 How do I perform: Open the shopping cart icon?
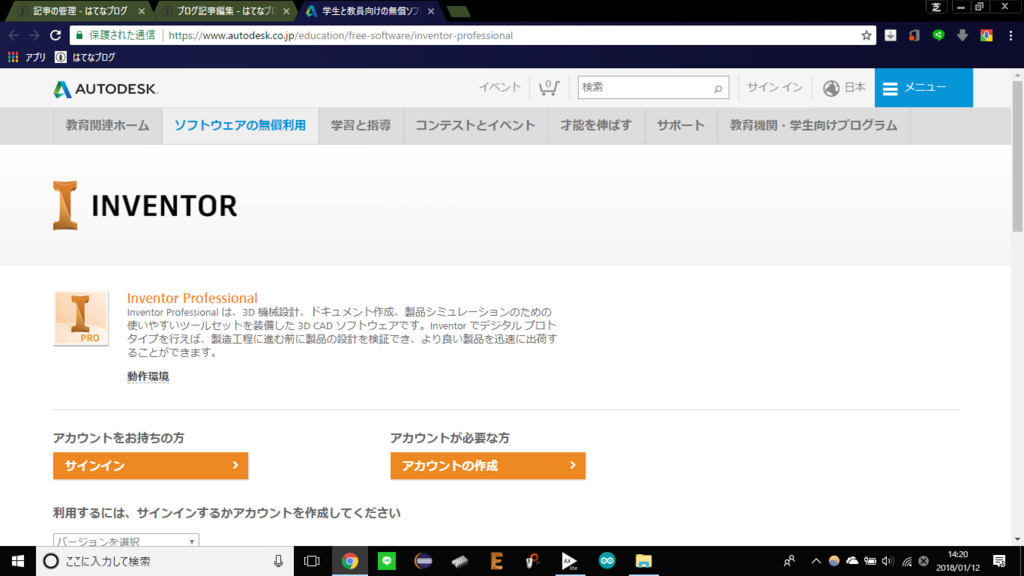(549, 88)
